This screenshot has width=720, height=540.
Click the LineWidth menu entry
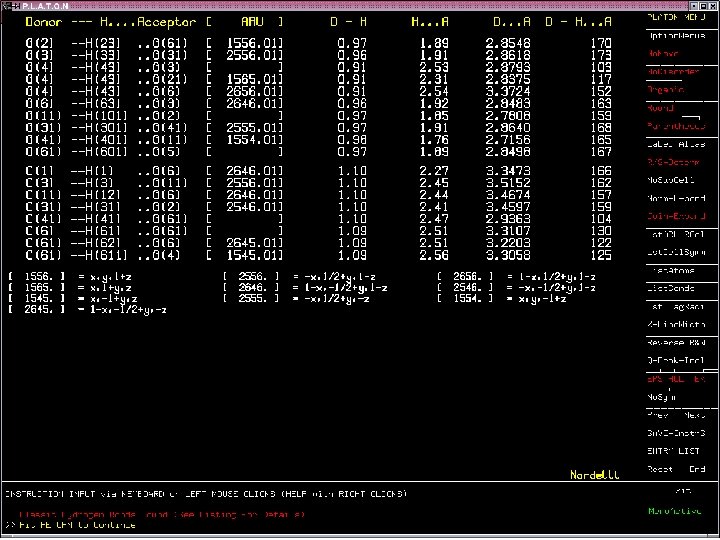[x=676, y=324]
